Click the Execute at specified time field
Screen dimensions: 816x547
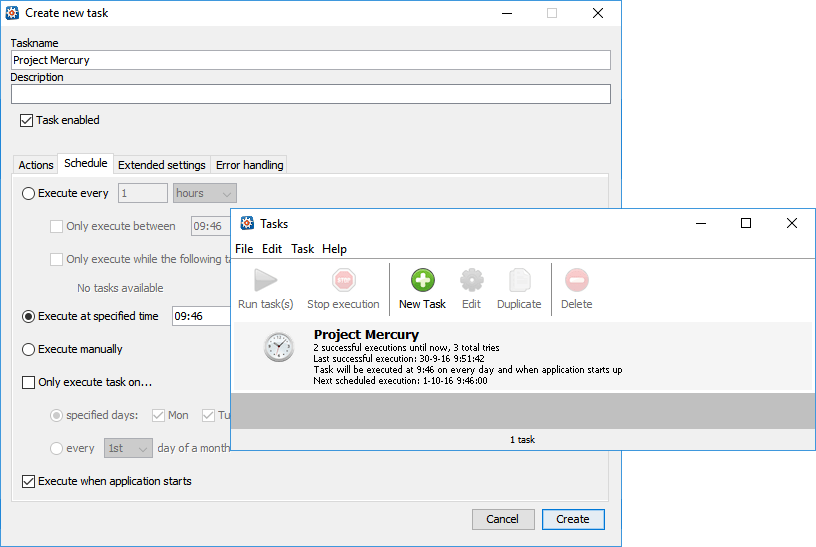point(202,316)
